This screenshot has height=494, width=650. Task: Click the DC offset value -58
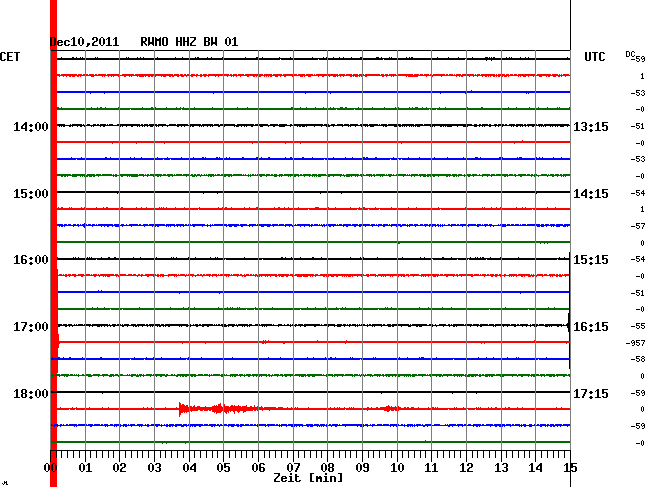(x=638, y=359)
